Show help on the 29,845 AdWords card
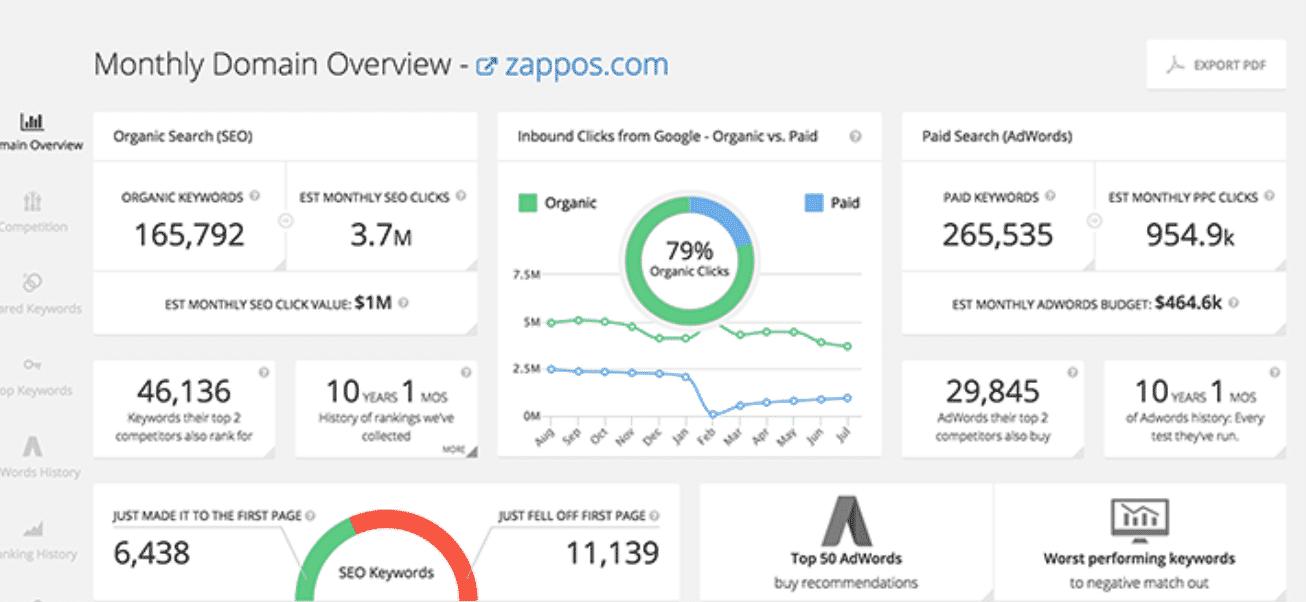The width and height of the screenshot is (1306, 602). click(1072, 372)
